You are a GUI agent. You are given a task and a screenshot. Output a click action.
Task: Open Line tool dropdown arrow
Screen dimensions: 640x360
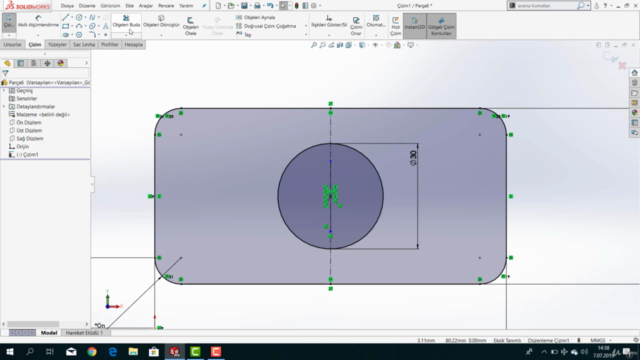pos(72,17)
